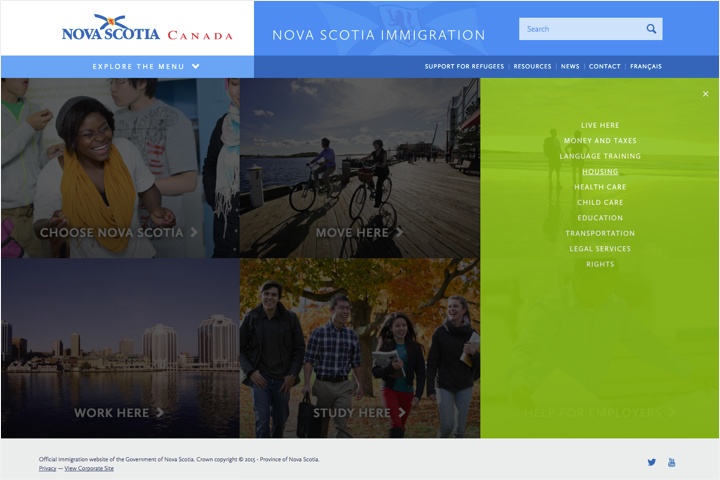The image size is (720, 480).
Task: Click the Nova Scotia Immigration title
Action: (379, 35)
